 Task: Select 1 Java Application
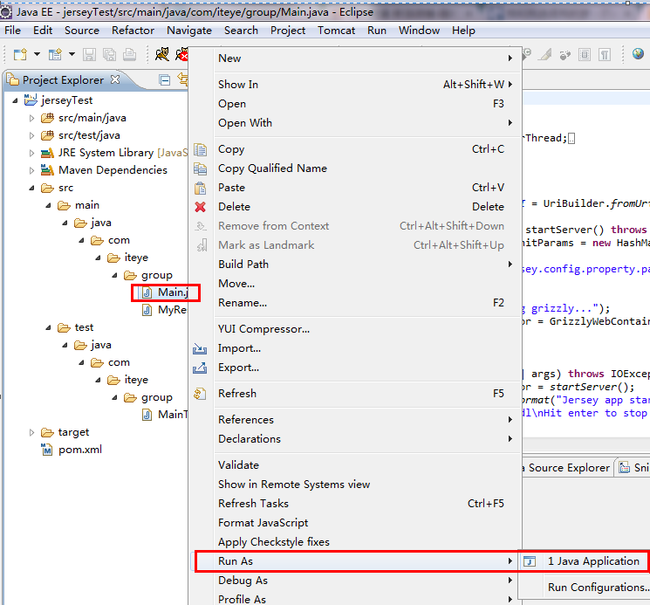pyautogui.click(x=585, y=561)
